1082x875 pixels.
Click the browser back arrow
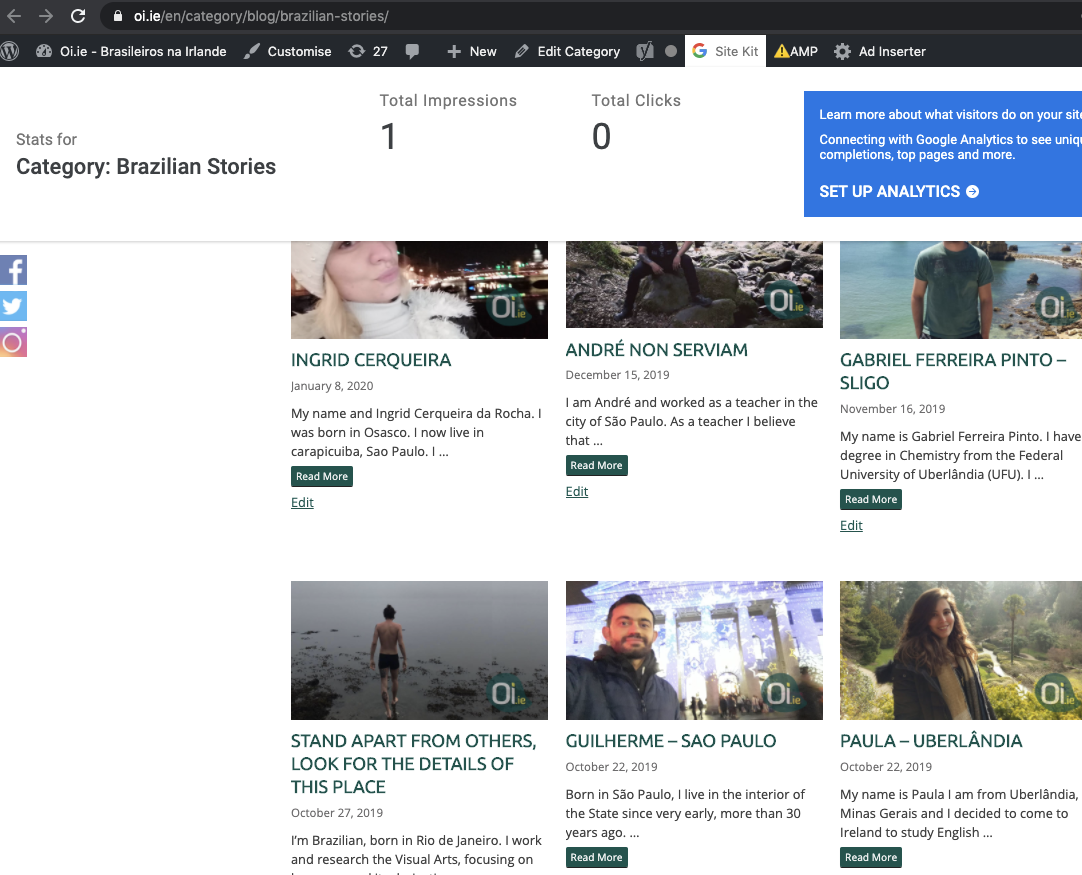14,16
